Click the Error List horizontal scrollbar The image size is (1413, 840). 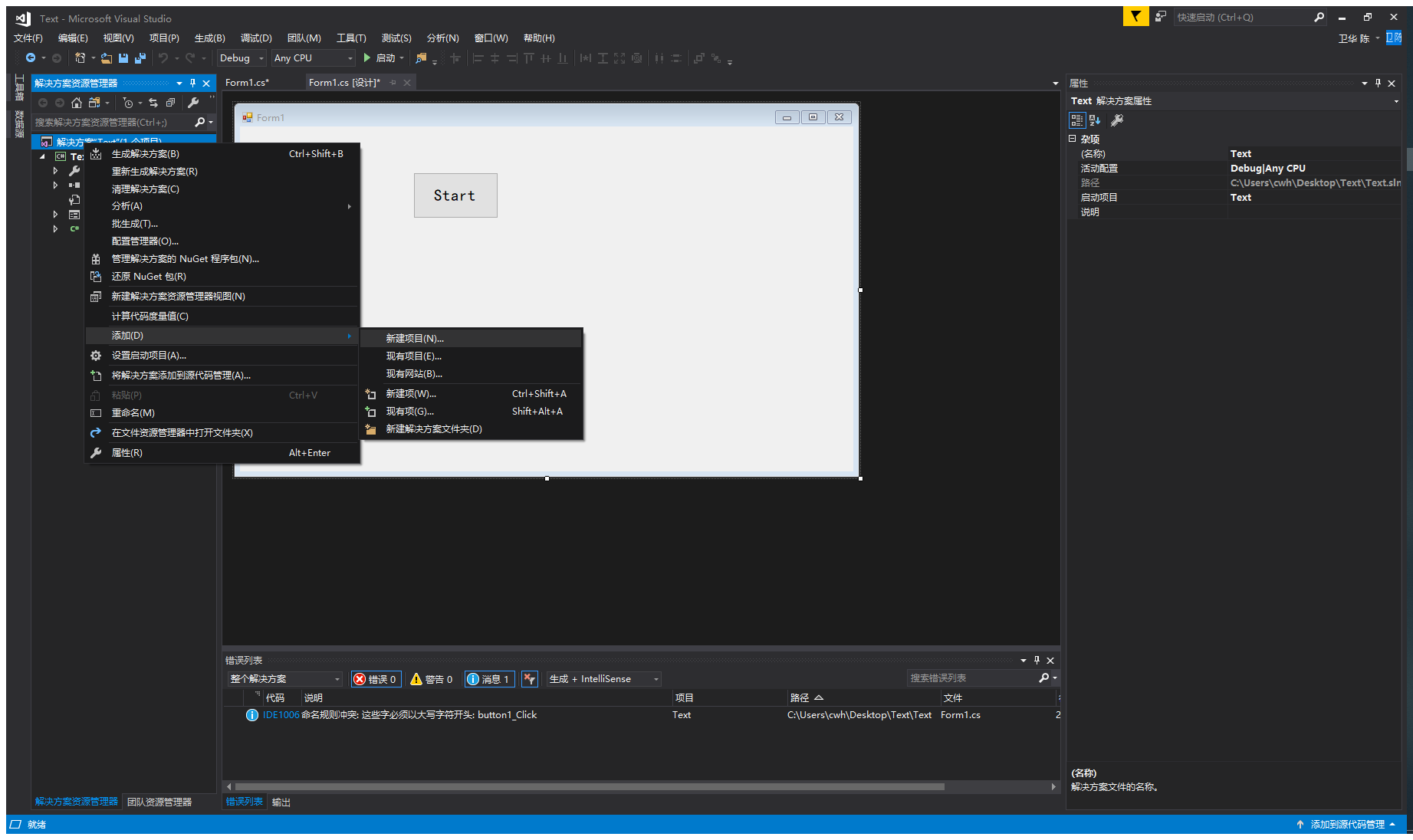(590, 787)
